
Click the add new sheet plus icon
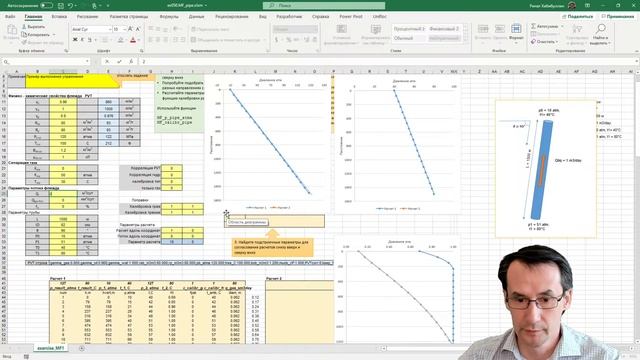[x=82, y=348]
